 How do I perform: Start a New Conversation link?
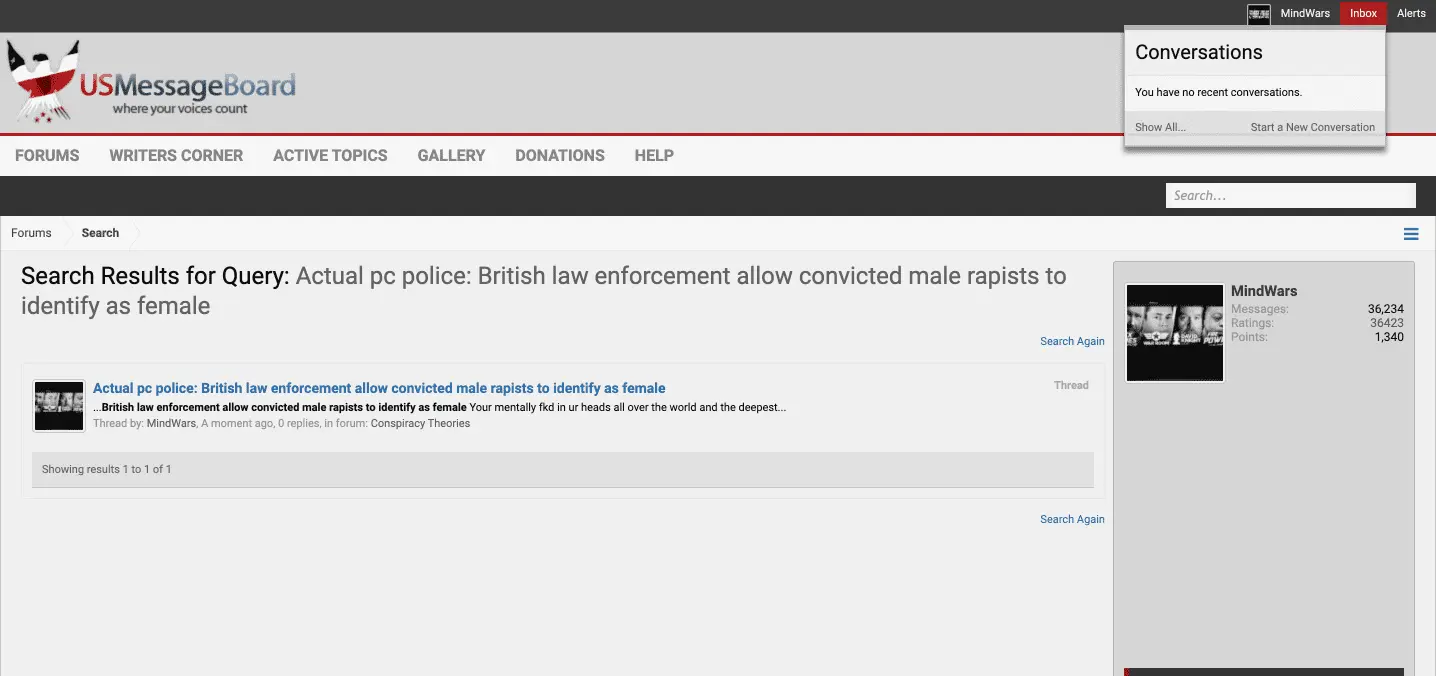coord(1312,128)
